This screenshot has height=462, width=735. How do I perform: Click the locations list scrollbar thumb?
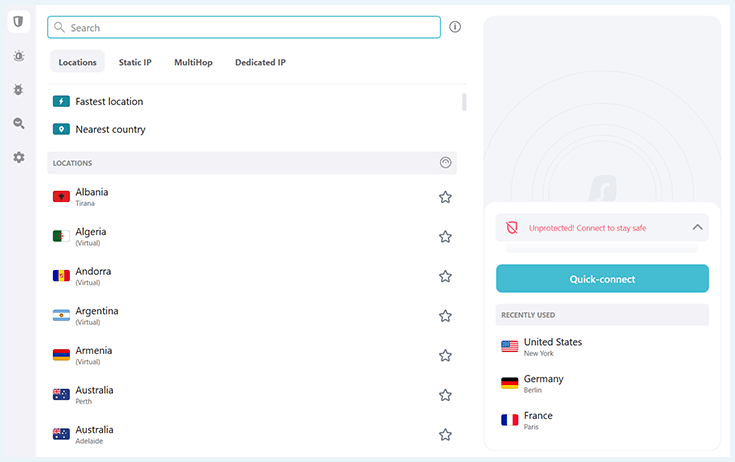tap(464, 102)
